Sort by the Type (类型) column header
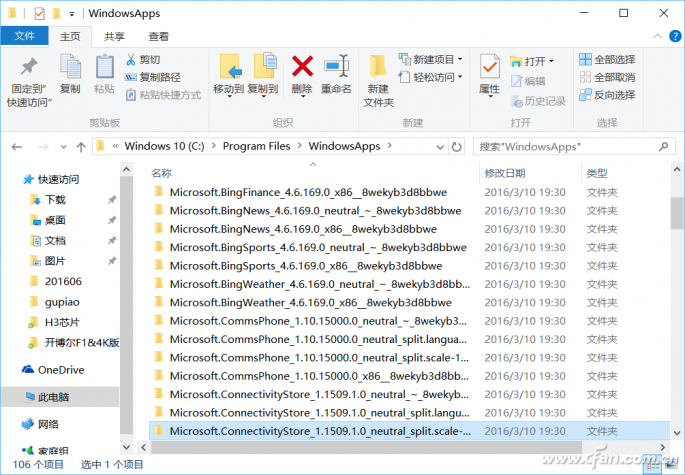This screenshot has width=685, height=475. [597, 173]
